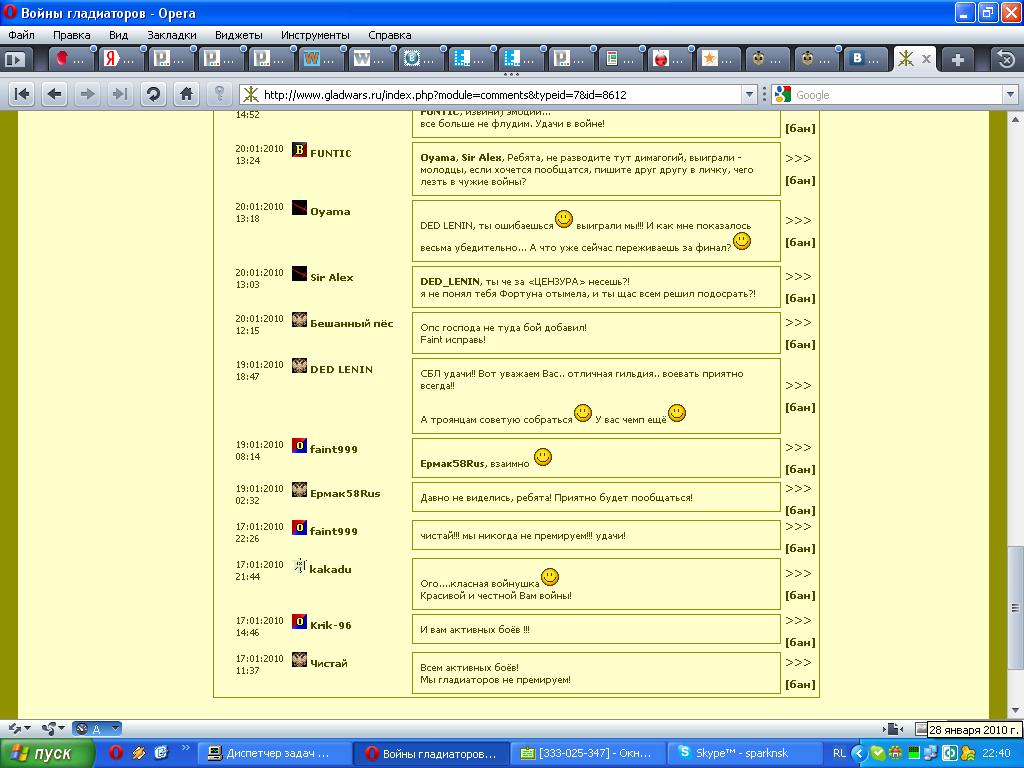Expand the address bar history dropdown
1024x768 pixels.
tap(749, 95)
